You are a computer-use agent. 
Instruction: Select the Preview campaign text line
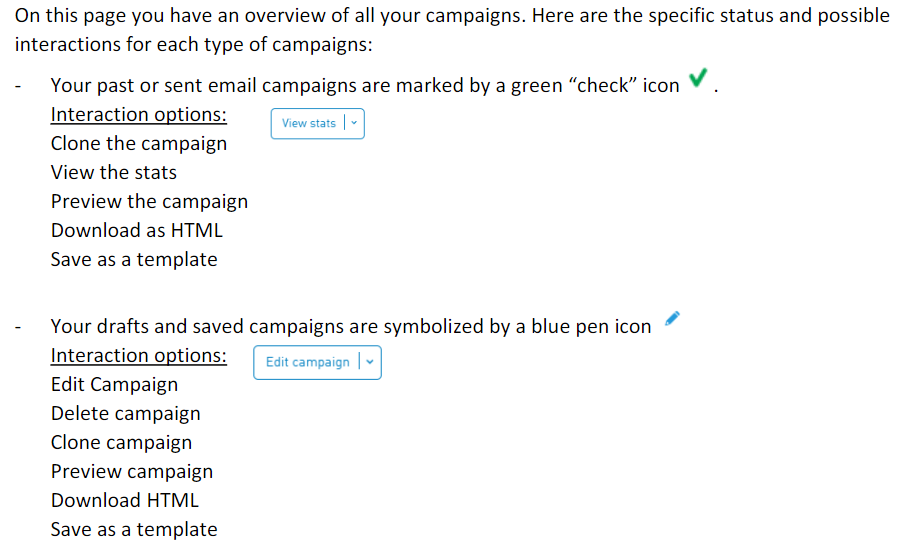point(132,472)
